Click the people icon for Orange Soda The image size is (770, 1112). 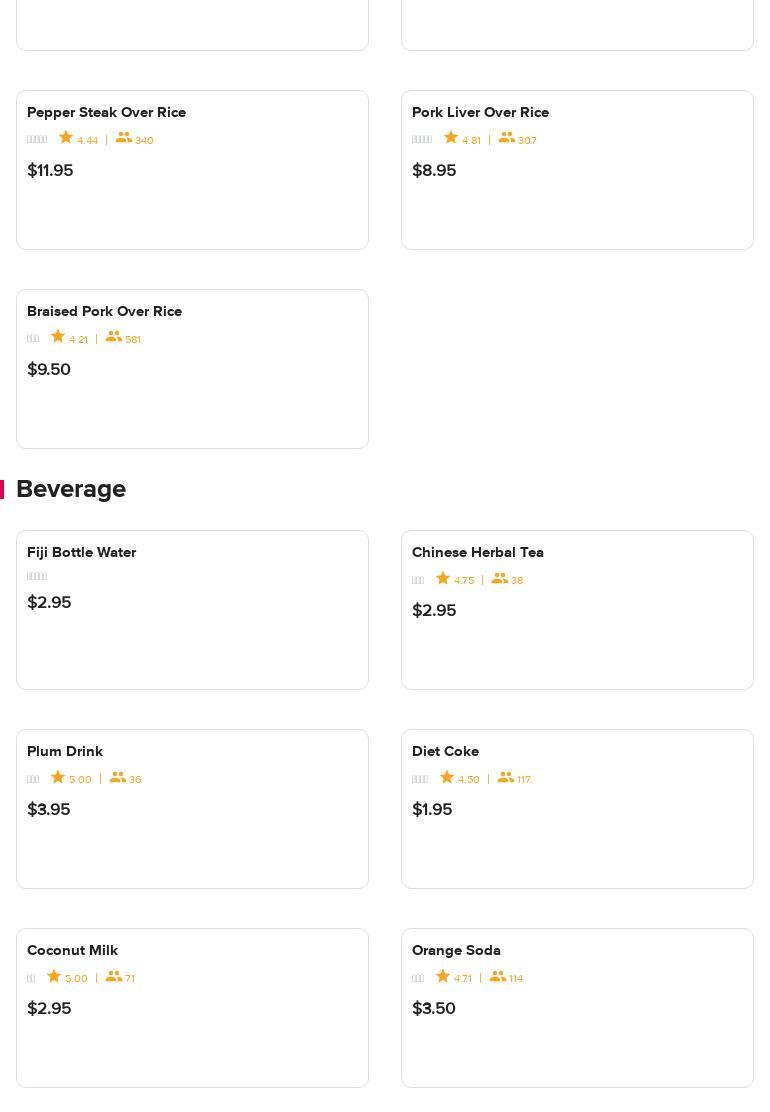coord(498,976)
